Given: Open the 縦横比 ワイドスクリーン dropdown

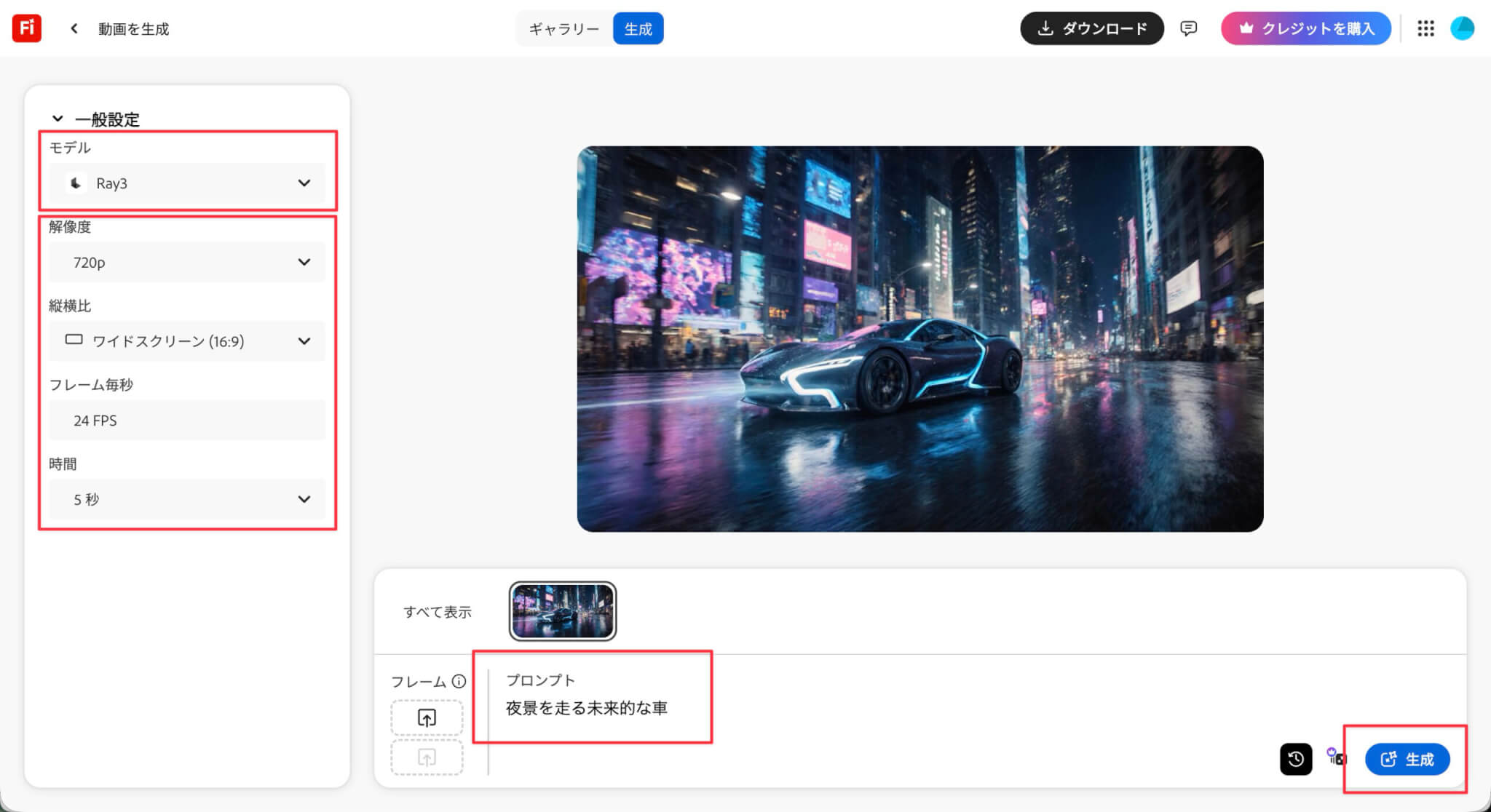Looking at the screenshot, I should tap(187, 341).
